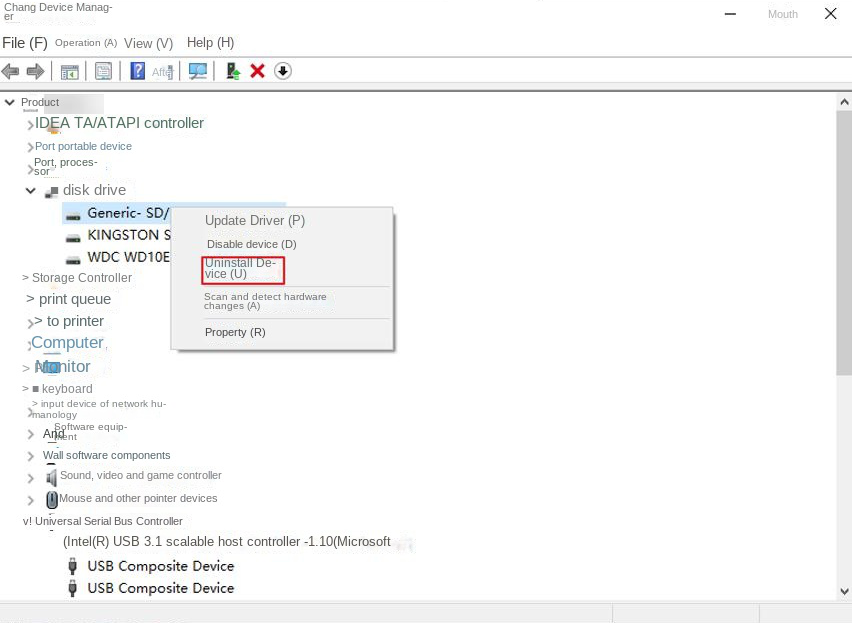The height and width of the screenshot is (623, 852).
Task: Click the Help question mark toolbar icon
Action: point(137,71)
